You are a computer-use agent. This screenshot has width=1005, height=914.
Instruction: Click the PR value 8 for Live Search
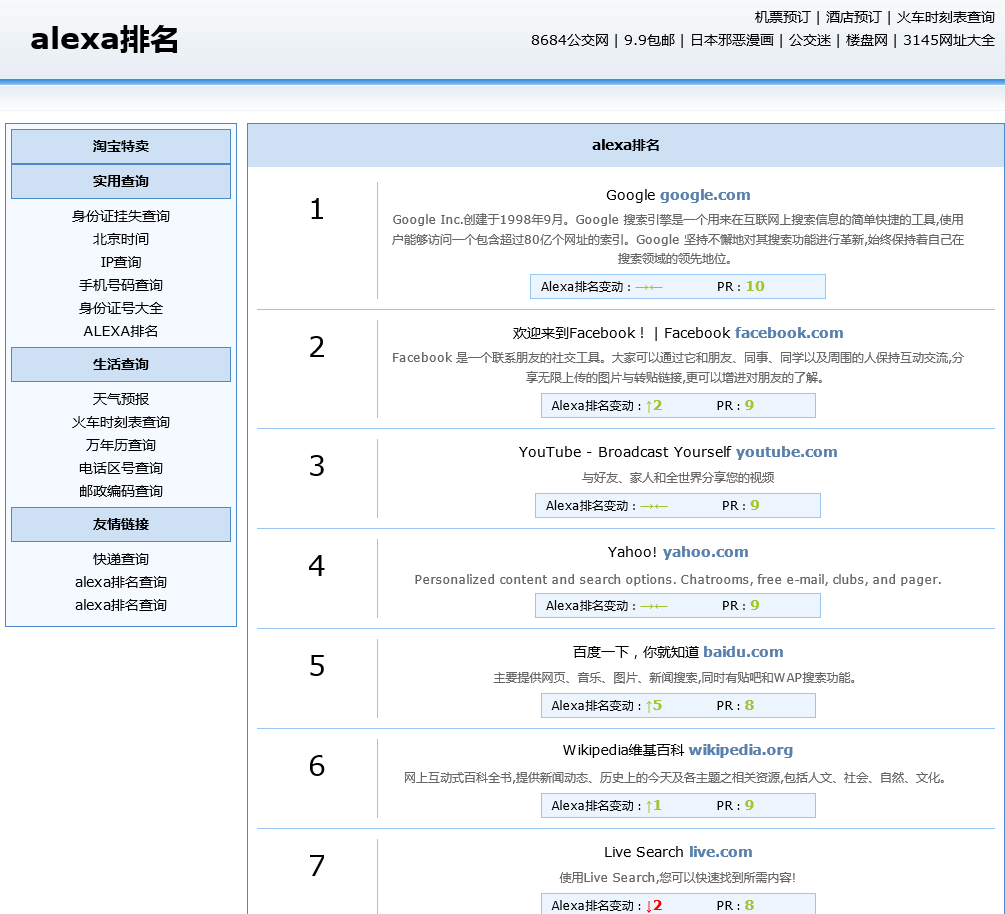(749, 906)
